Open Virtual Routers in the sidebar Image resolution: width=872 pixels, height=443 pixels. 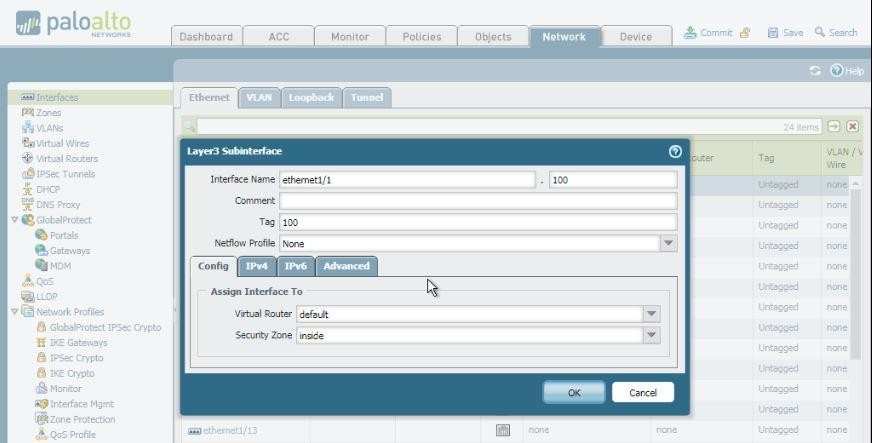click(66, 159)
